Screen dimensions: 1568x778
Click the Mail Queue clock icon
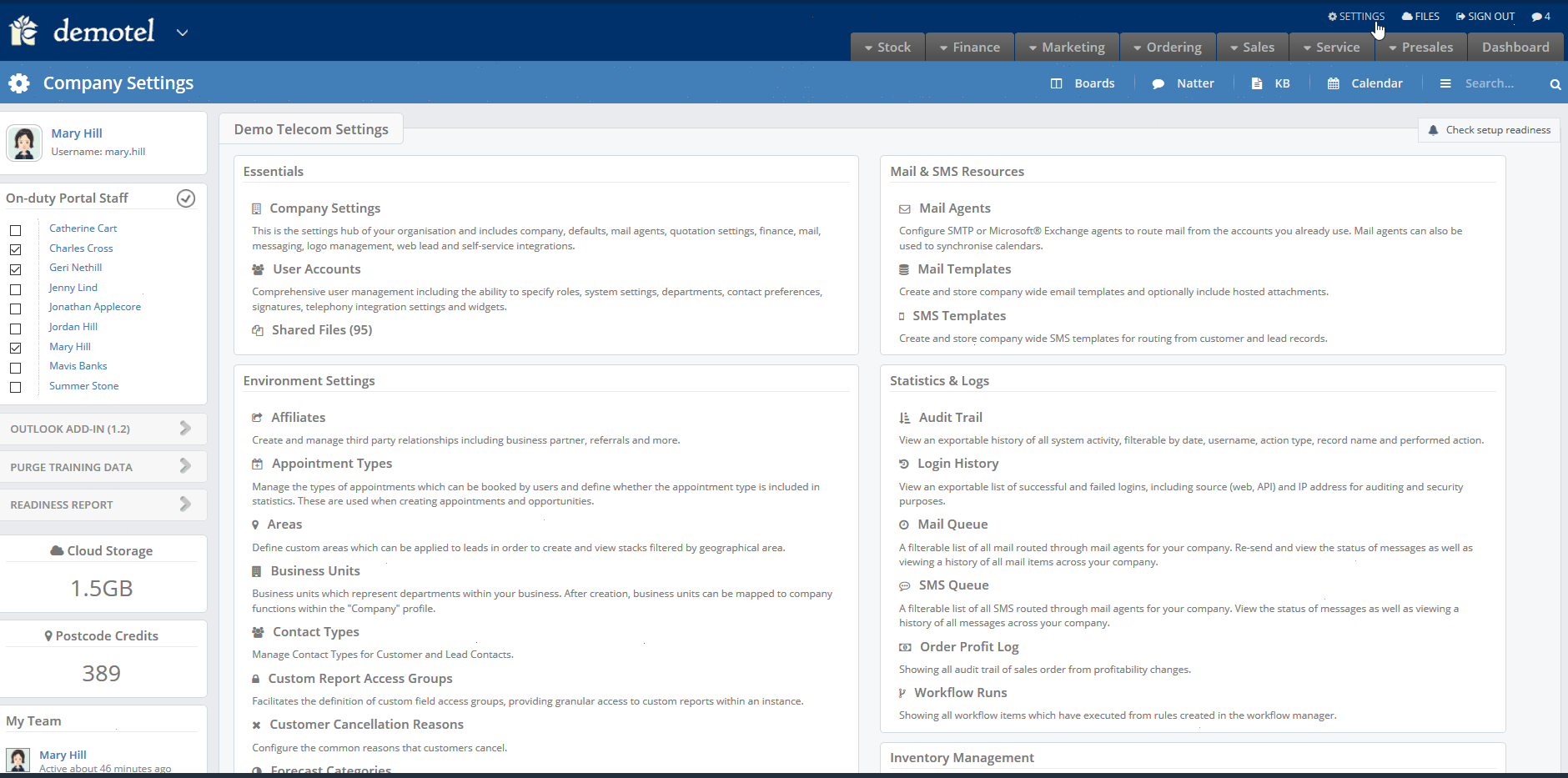903,525
